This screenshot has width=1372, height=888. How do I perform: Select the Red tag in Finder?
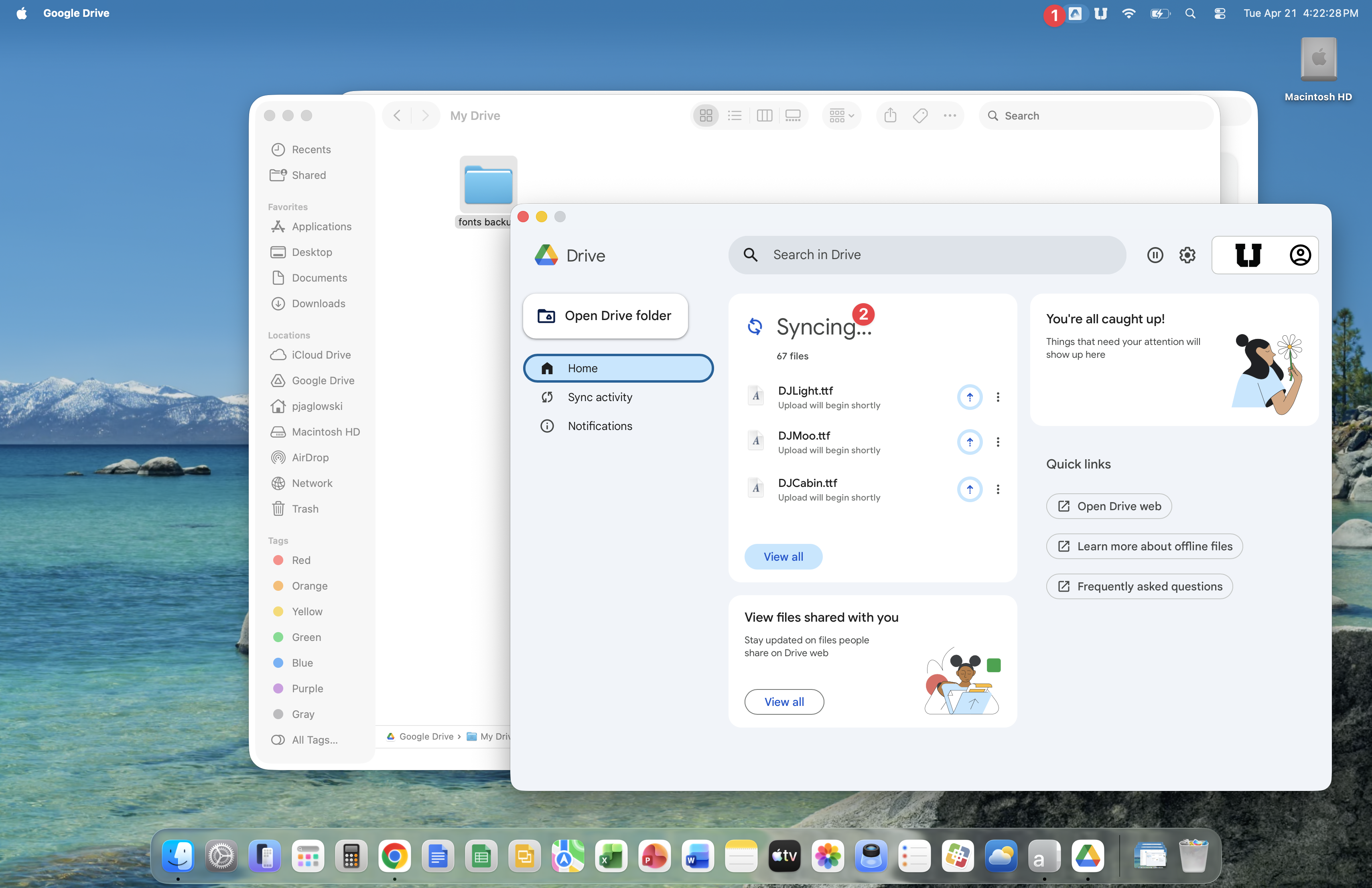point(300,560)
